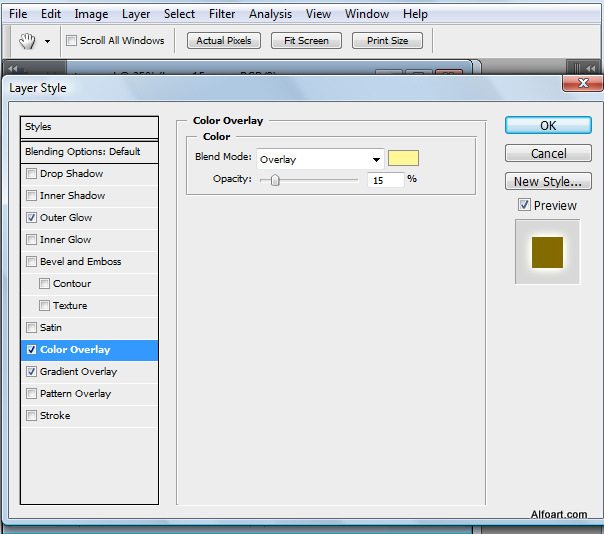Open the Hand tool preset picker arrow
Image resolution: width=604 pixels, height=534 pixels.
pos(47,42)
